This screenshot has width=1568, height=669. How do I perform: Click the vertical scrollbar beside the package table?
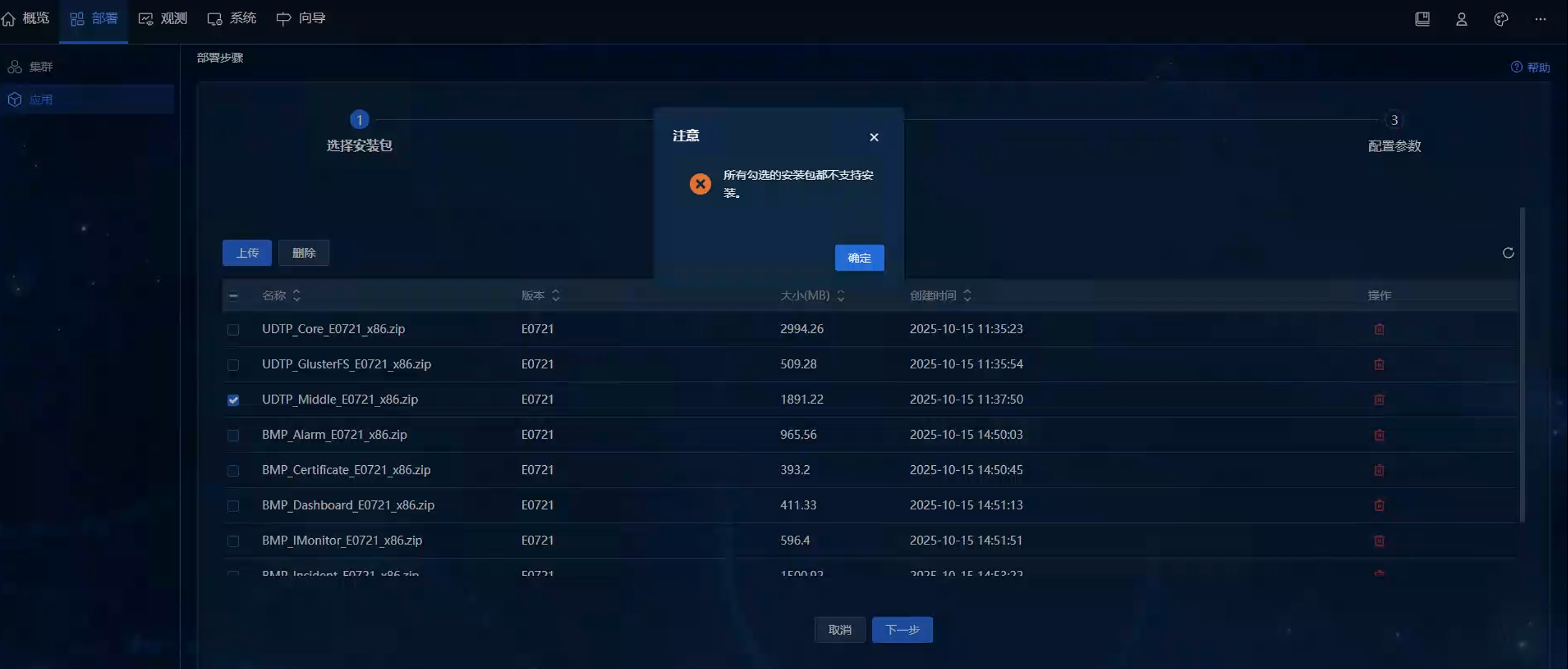[1522, 365]
